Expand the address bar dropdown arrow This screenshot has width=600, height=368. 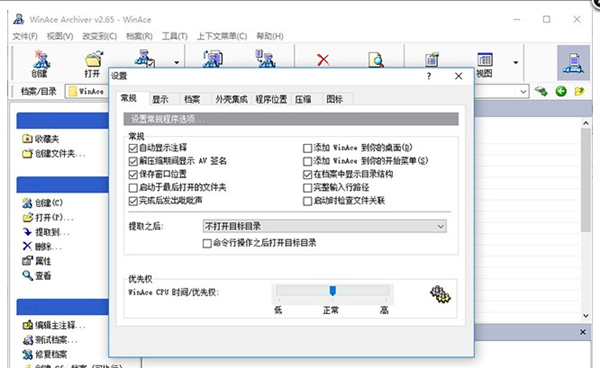tap(523, 91)
